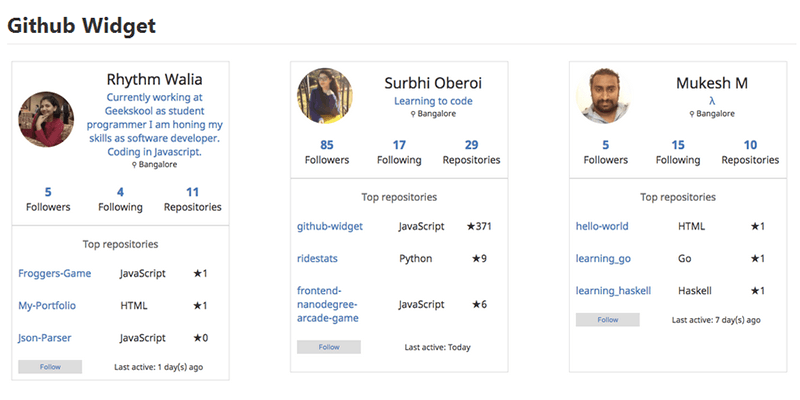
Task: Click Surbhi Oberoi's 'Learning to code' bio
Action: (433, 101)
